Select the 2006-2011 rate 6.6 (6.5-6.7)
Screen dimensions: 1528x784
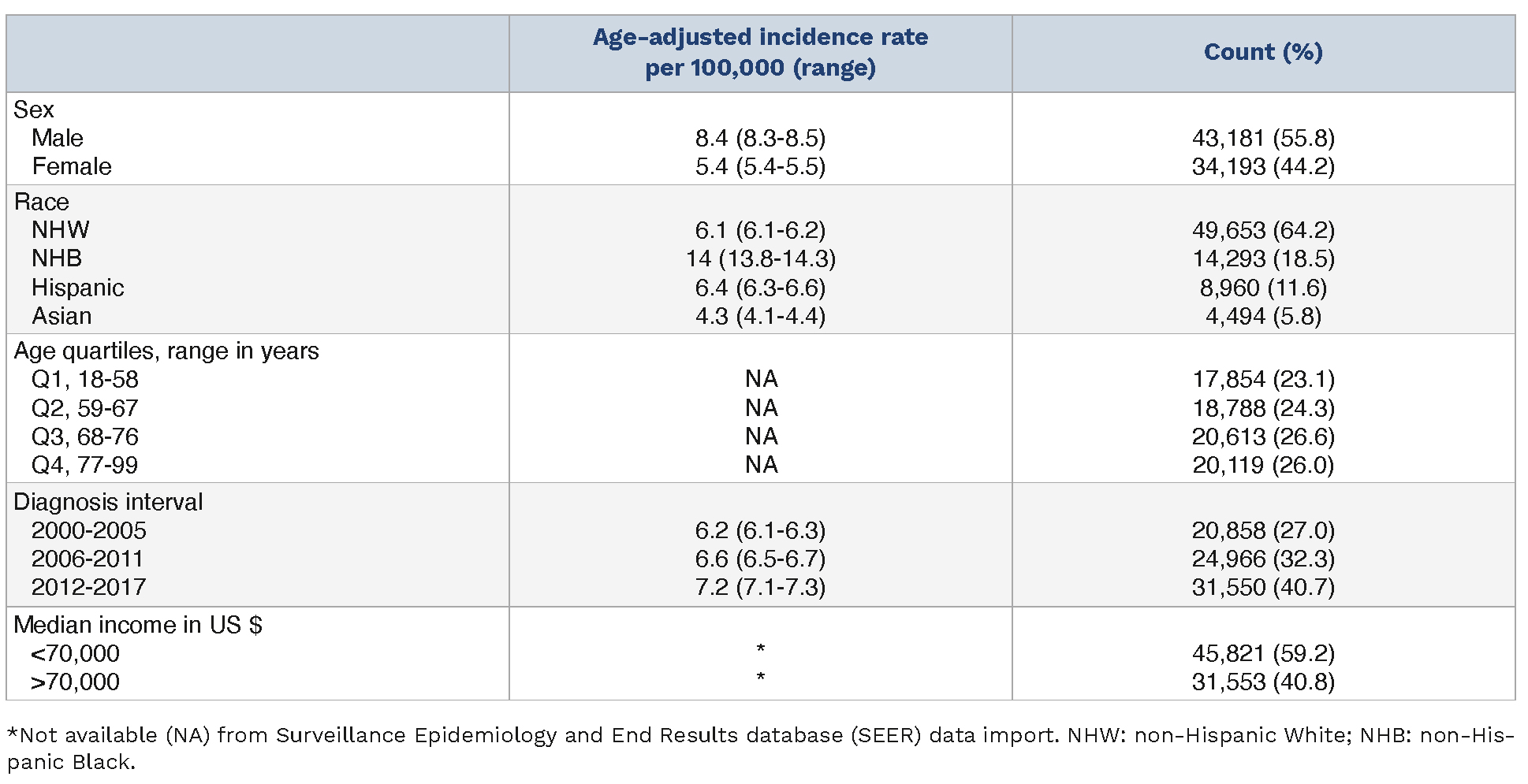coord(760,559)
